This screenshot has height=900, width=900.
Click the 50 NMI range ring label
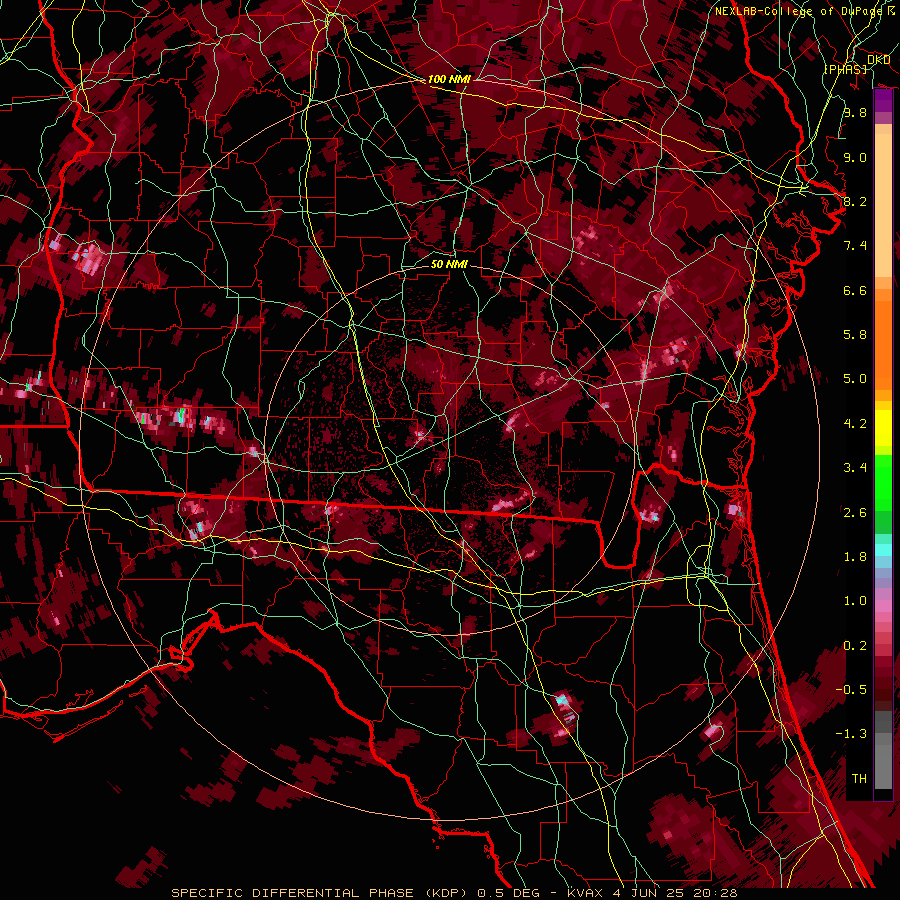point(449,264)
